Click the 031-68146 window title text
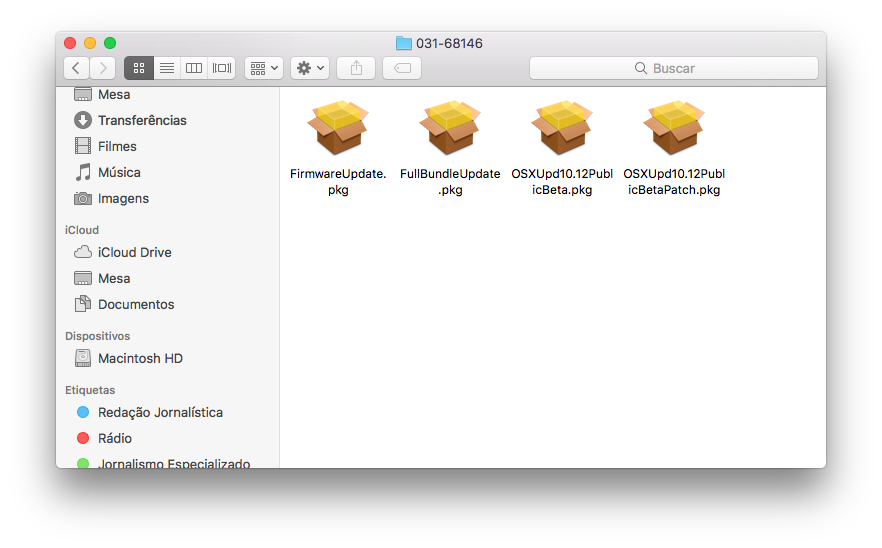This screenshot has height=548, width=882. [449, 43]
